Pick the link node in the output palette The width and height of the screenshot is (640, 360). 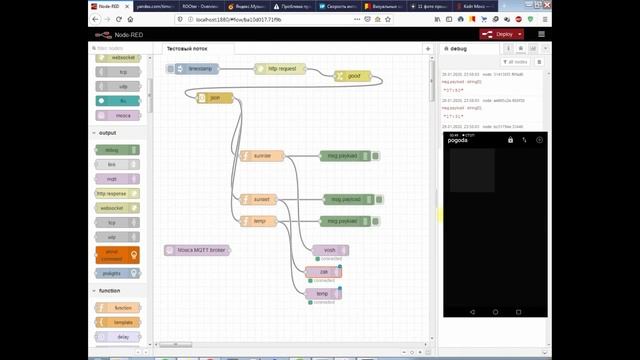tap(118, 164)
